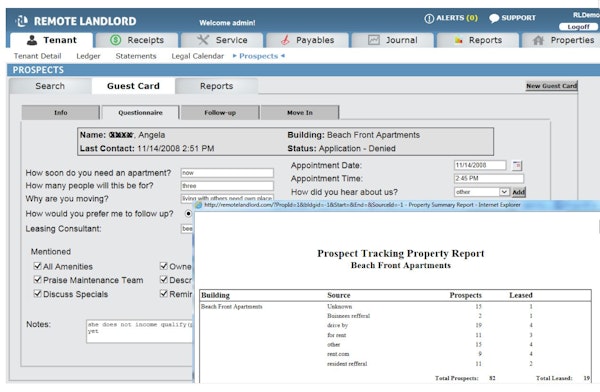The width and height of the screenshot is (600, 392).
Task: Click the Leased column header in report
Action: pos(520,295)
